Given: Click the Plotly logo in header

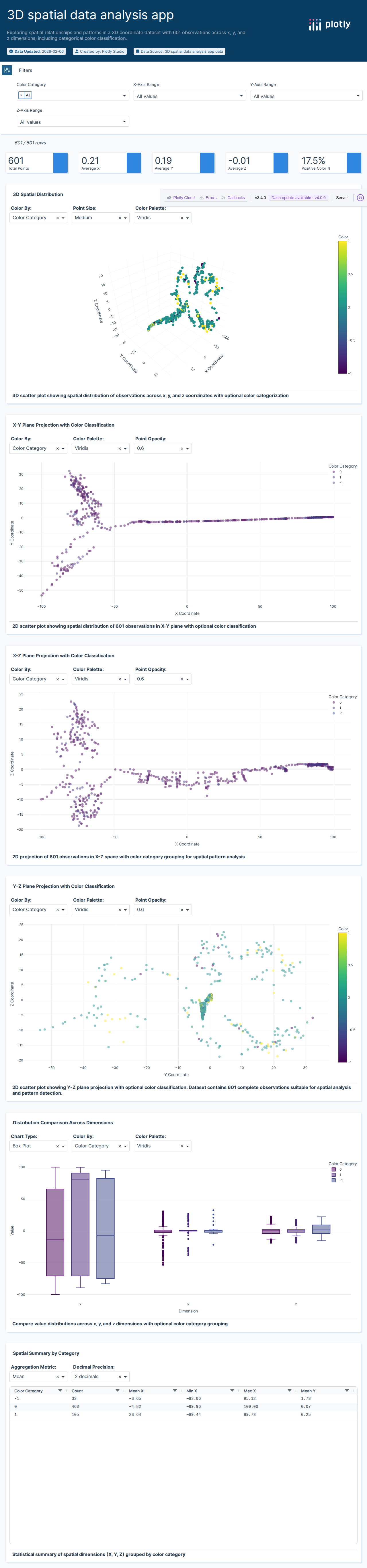Looking at the screenshot, I should (329, 24).
